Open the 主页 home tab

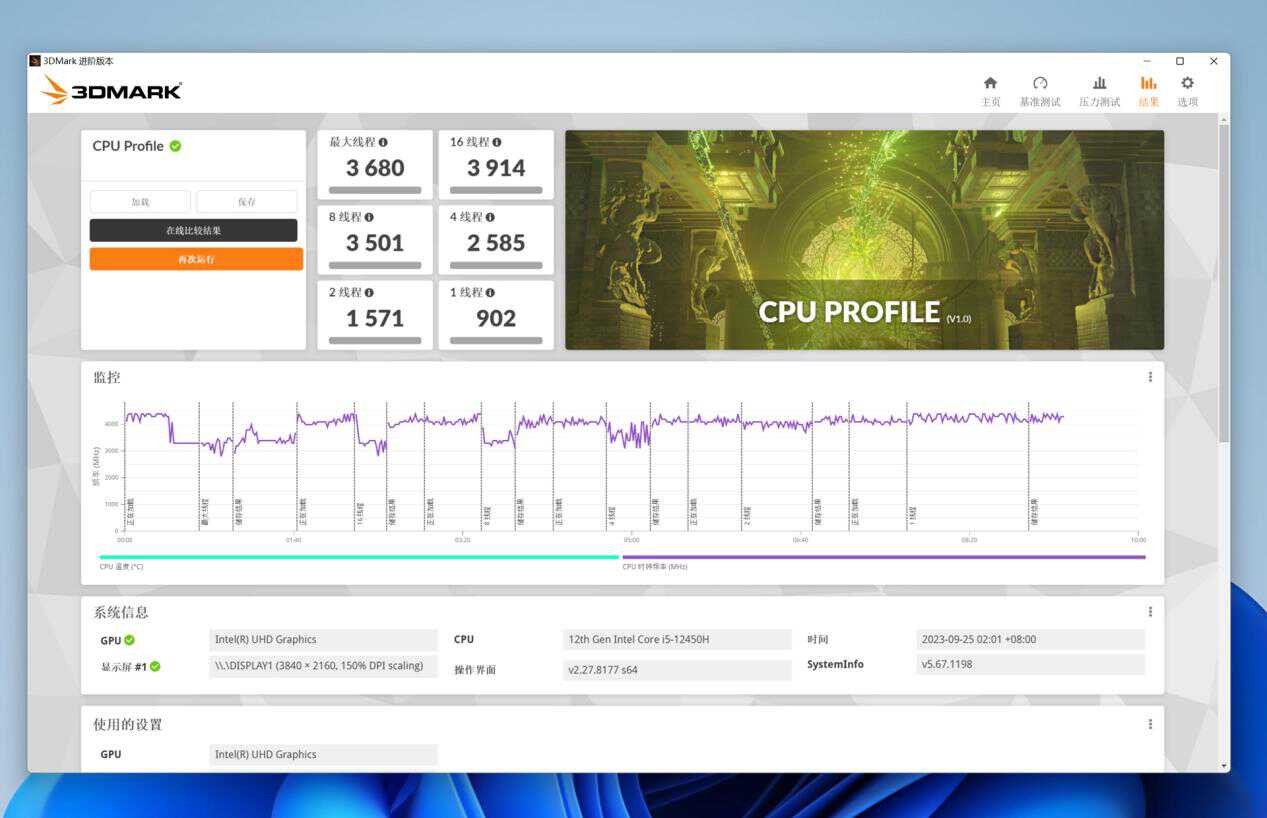tap(990, 90)
